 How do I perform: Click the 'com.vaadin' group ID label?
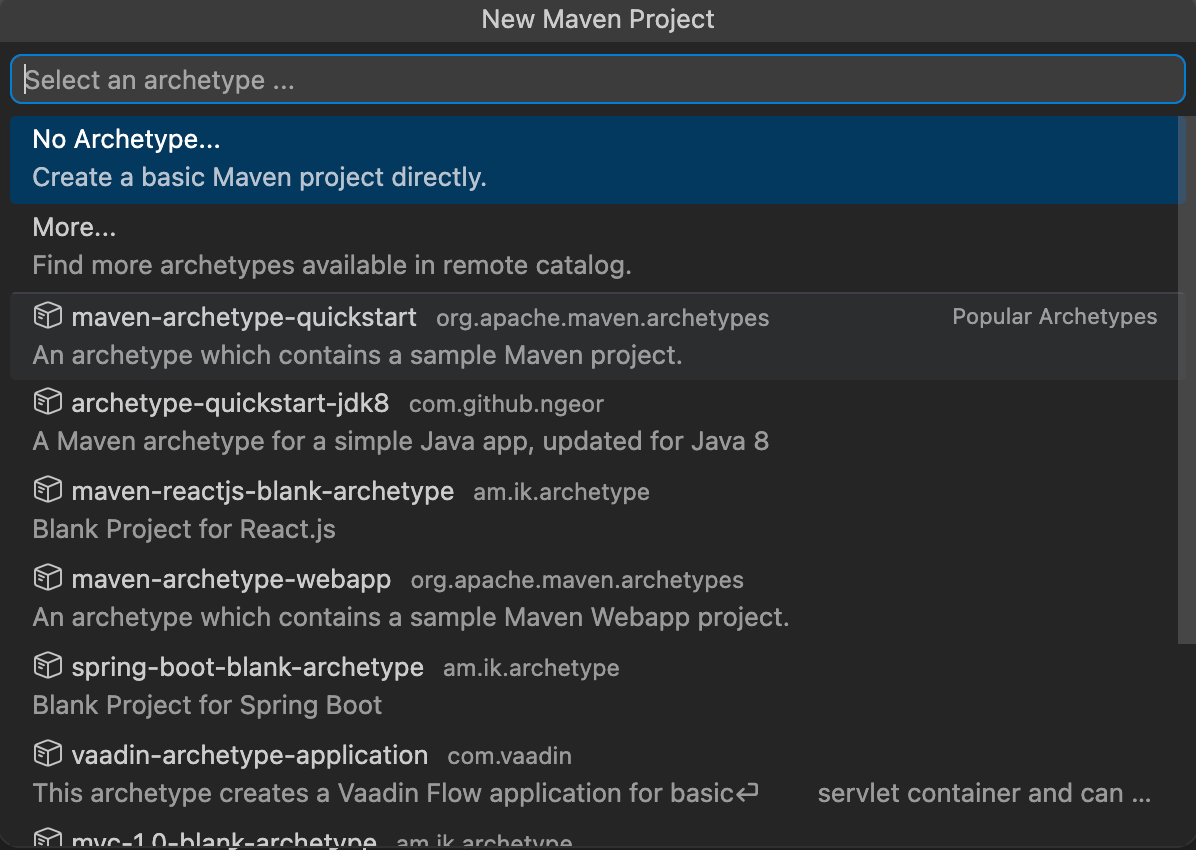510,756
